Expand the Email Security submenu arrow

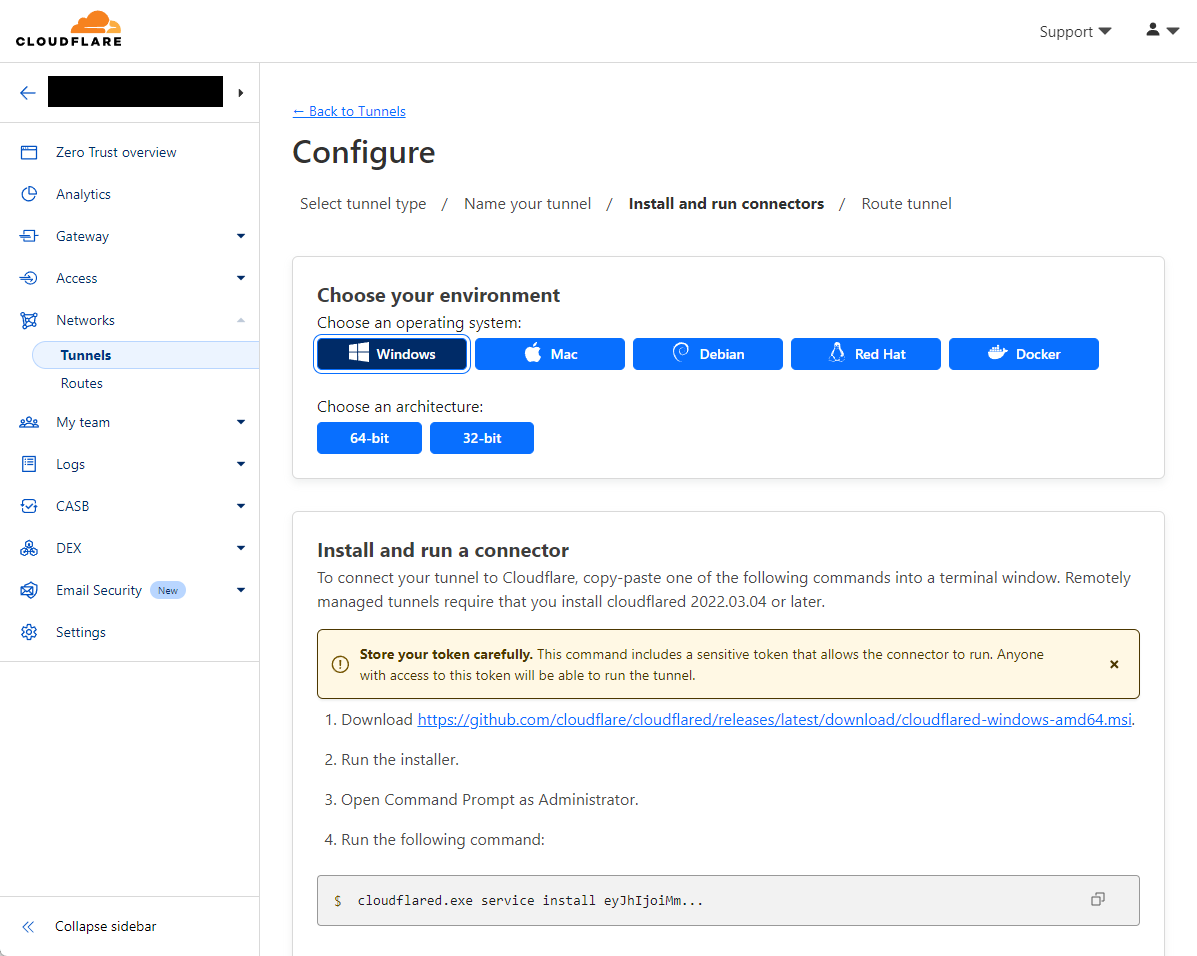coord(240,590)
